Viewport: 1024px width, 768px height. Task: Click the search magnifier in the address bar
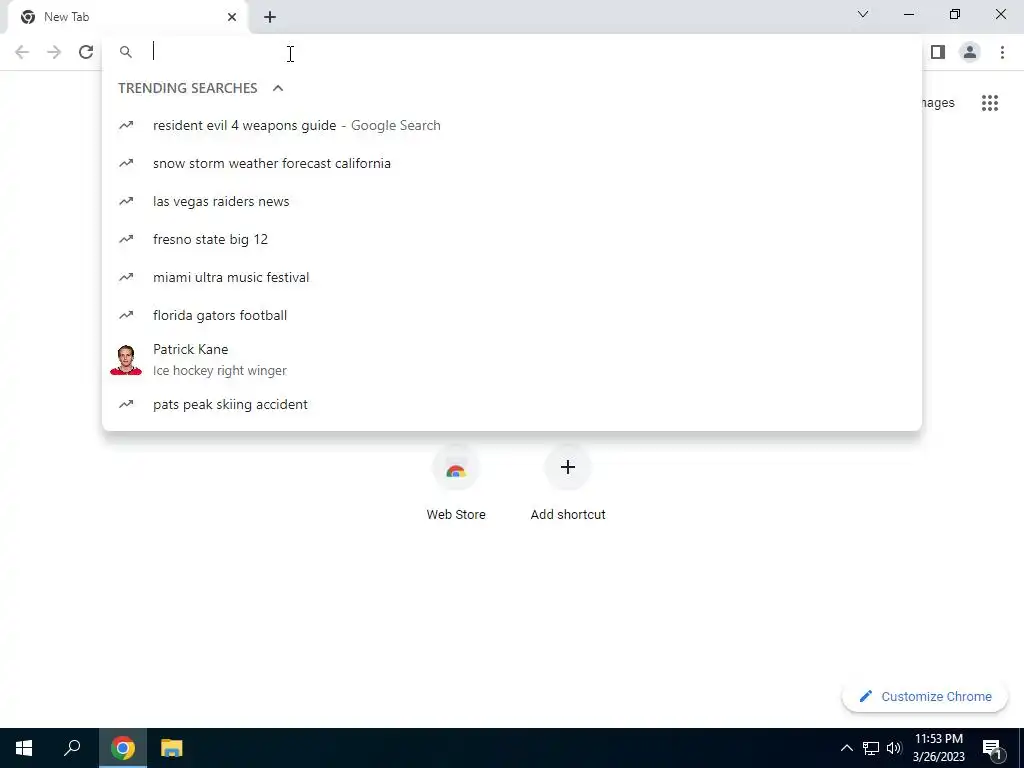[126, 52]
